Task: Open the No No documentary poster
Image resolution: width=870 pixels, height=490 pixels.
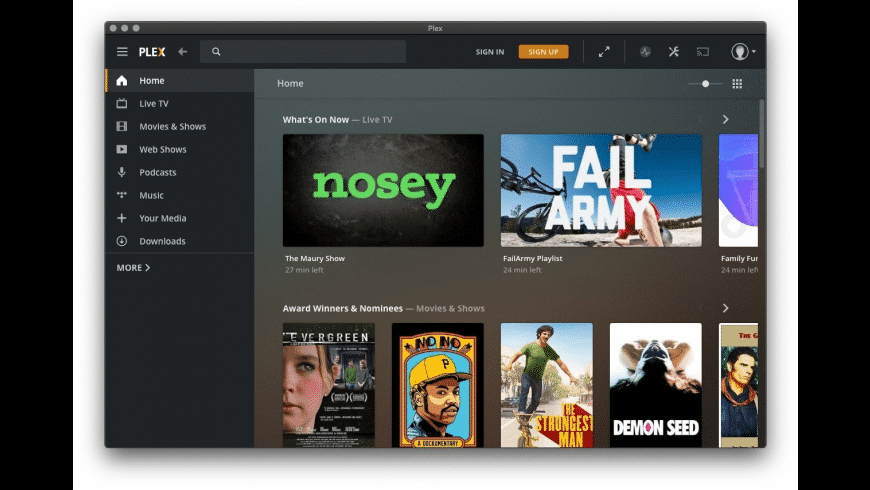Action: 438,385
